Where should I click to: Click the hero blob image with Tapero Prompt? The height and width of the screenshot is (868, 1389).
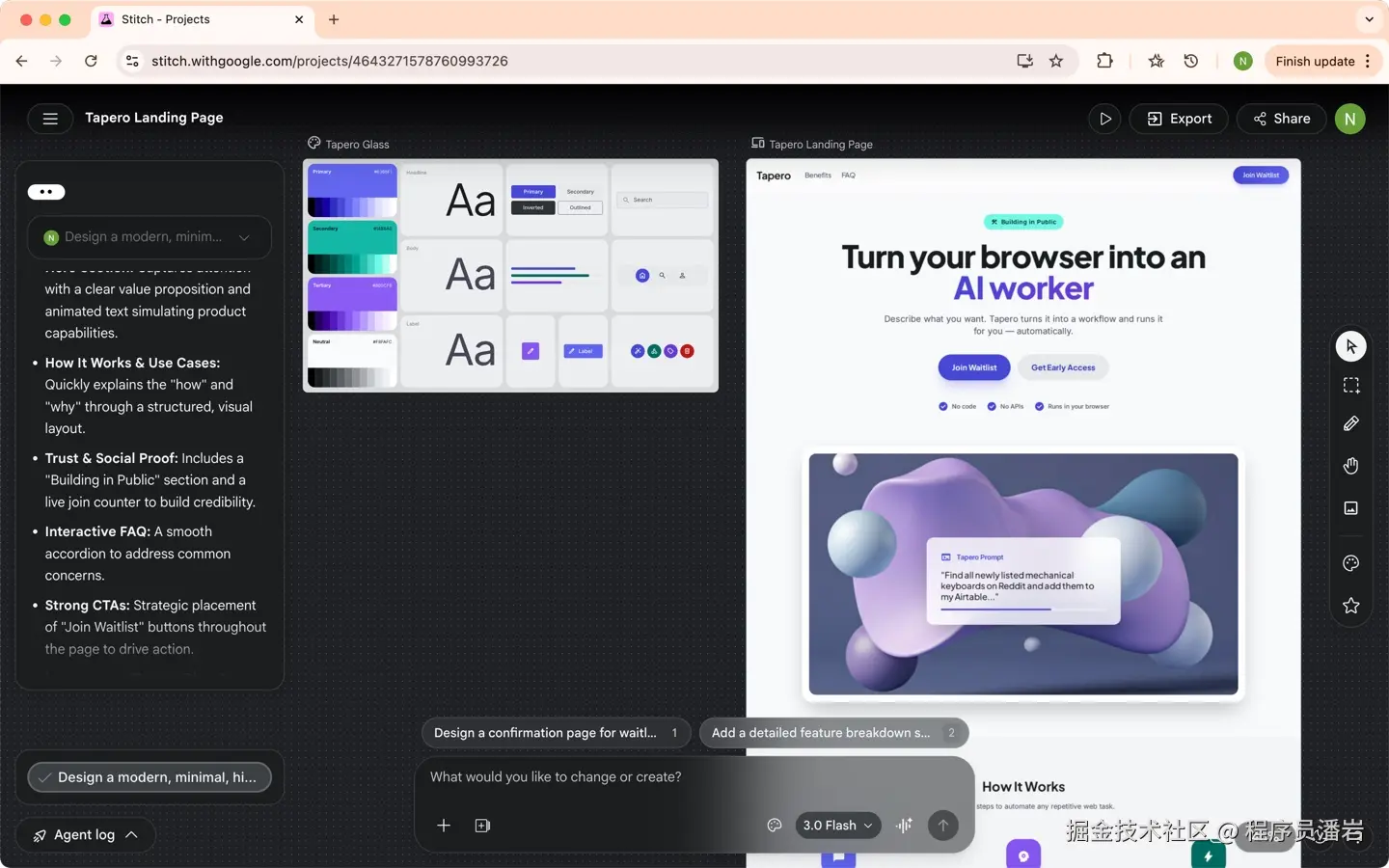[x=1023, y=574]
